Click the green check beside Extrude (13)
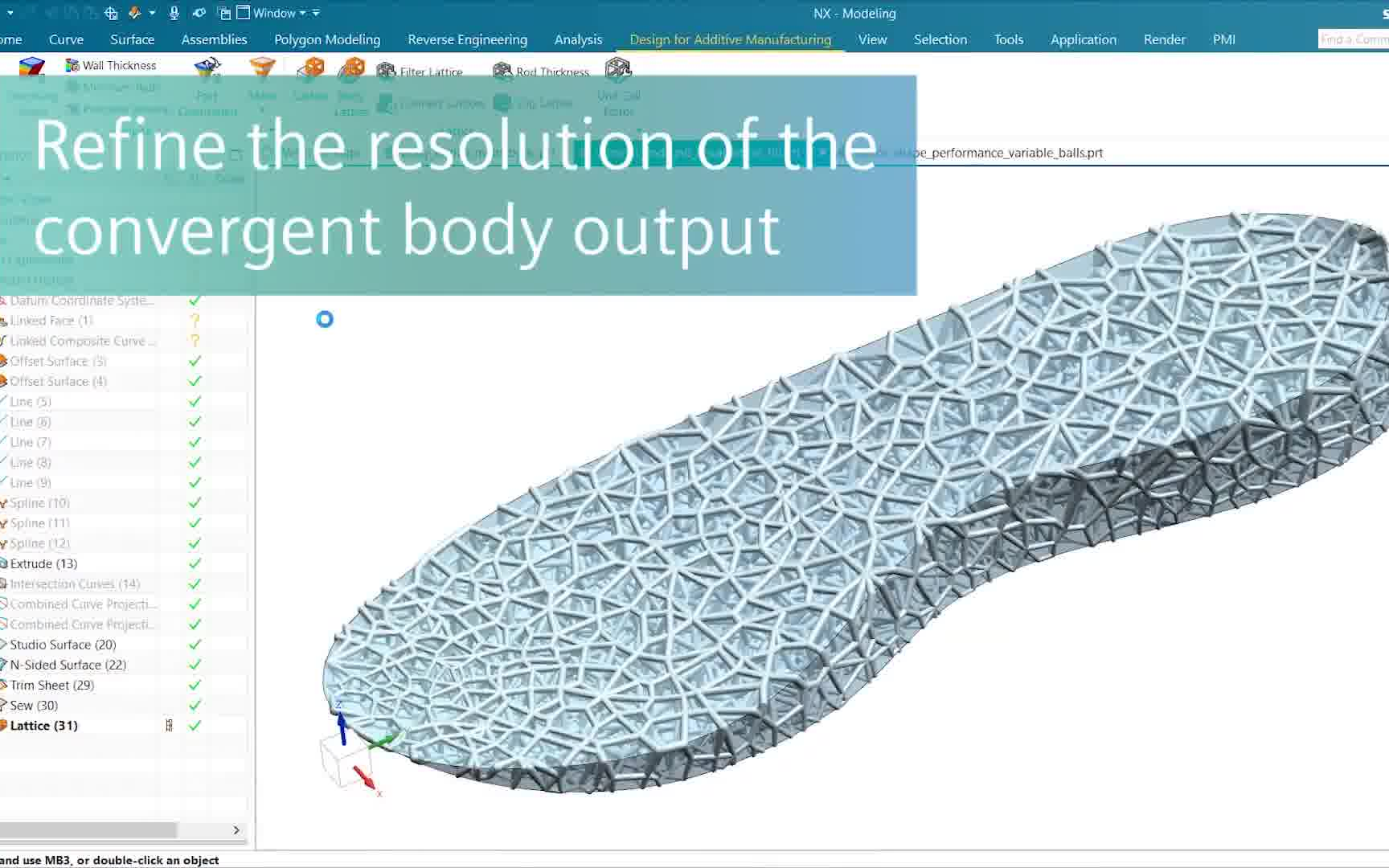Viewport: 1389px width, 868px height. 195,563
